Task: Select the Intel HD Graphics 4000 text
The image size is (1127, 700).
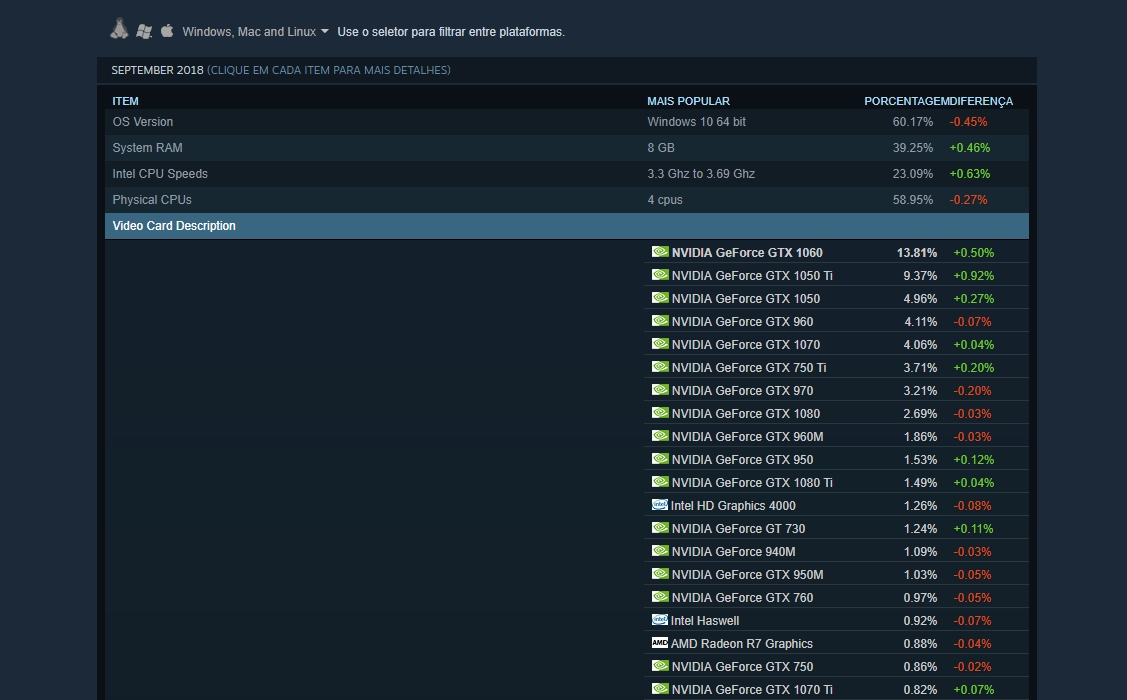Action: tap(733, 506)
